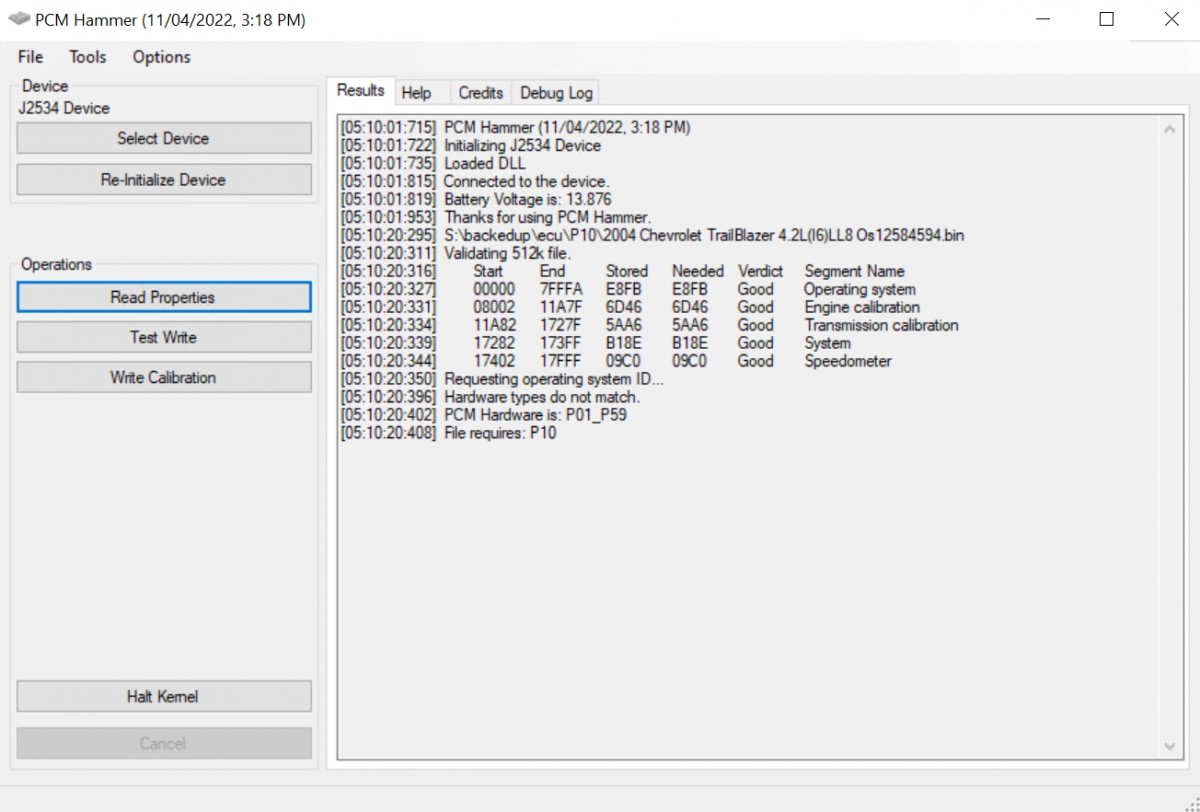Image resolution: width=1200 pixels, height=812 pixels.
Task: Show the Debug Log tab
Action: click(556, 93)
